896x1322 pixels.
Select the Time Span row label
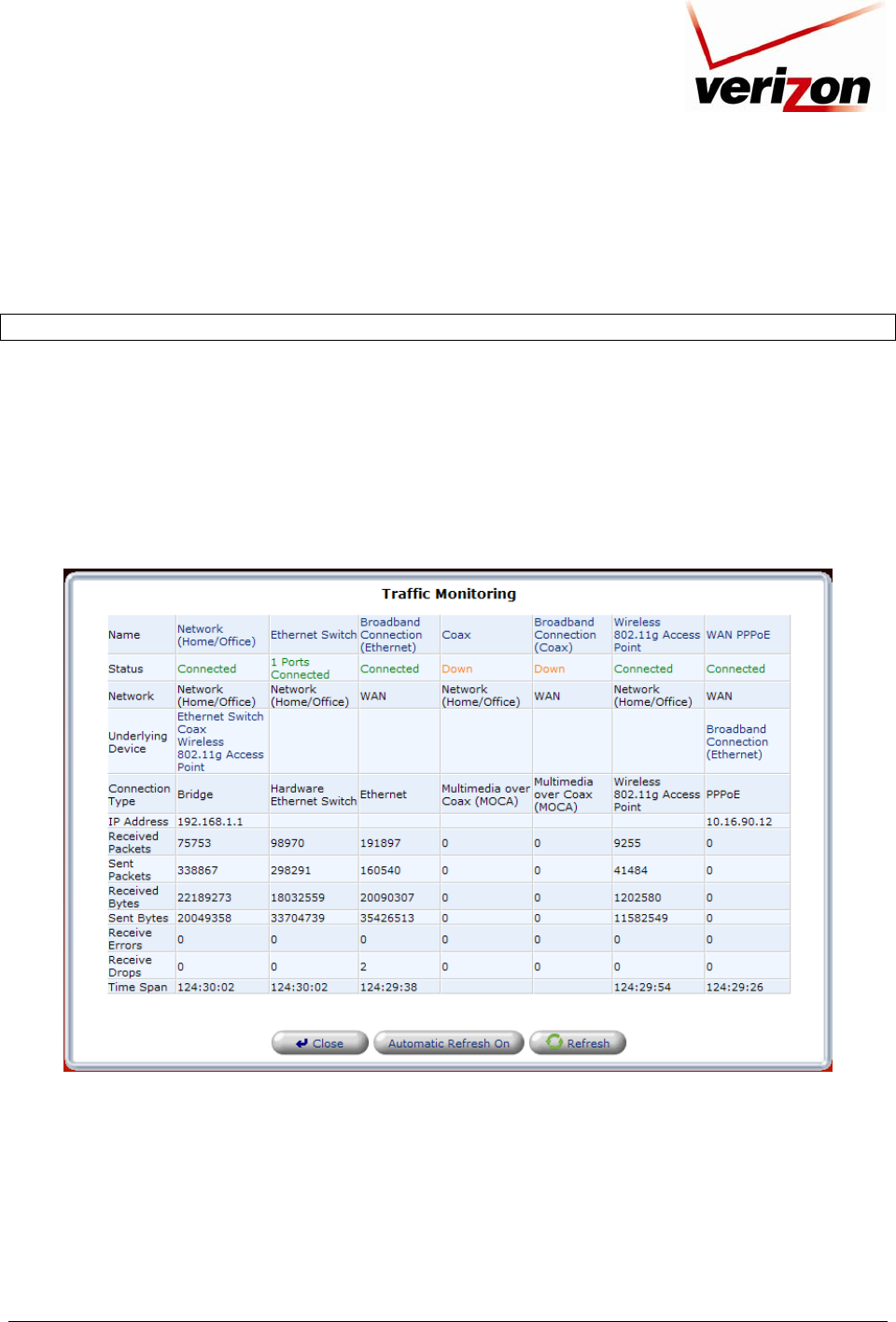tap(138, 987)
